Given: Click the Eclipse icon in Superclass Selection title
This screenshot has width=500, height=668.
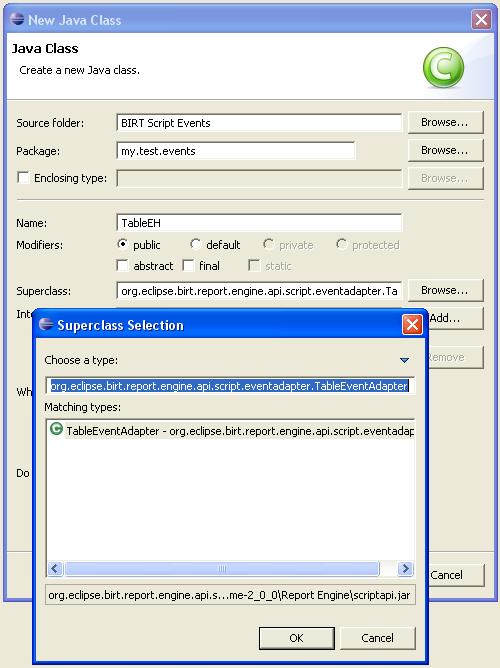Looking at the screenshot, I should click(46, 325).
